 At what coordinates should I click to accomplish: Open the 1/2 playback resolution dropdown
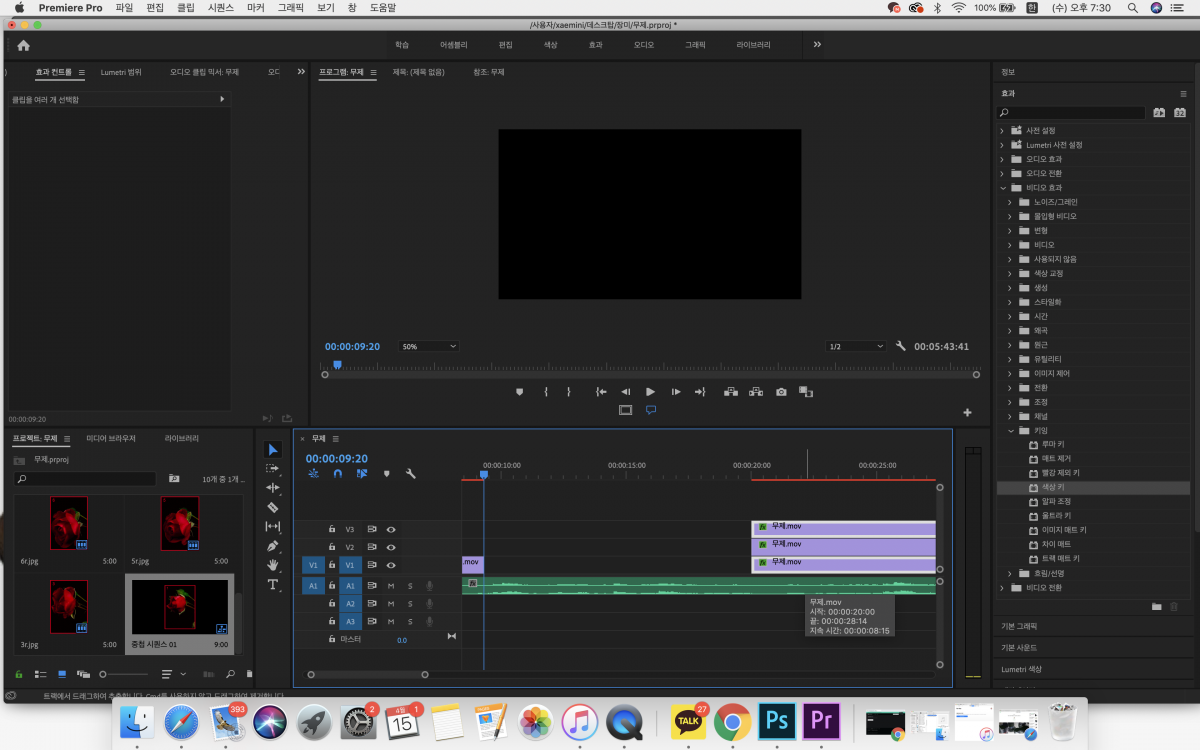(856, 346)
